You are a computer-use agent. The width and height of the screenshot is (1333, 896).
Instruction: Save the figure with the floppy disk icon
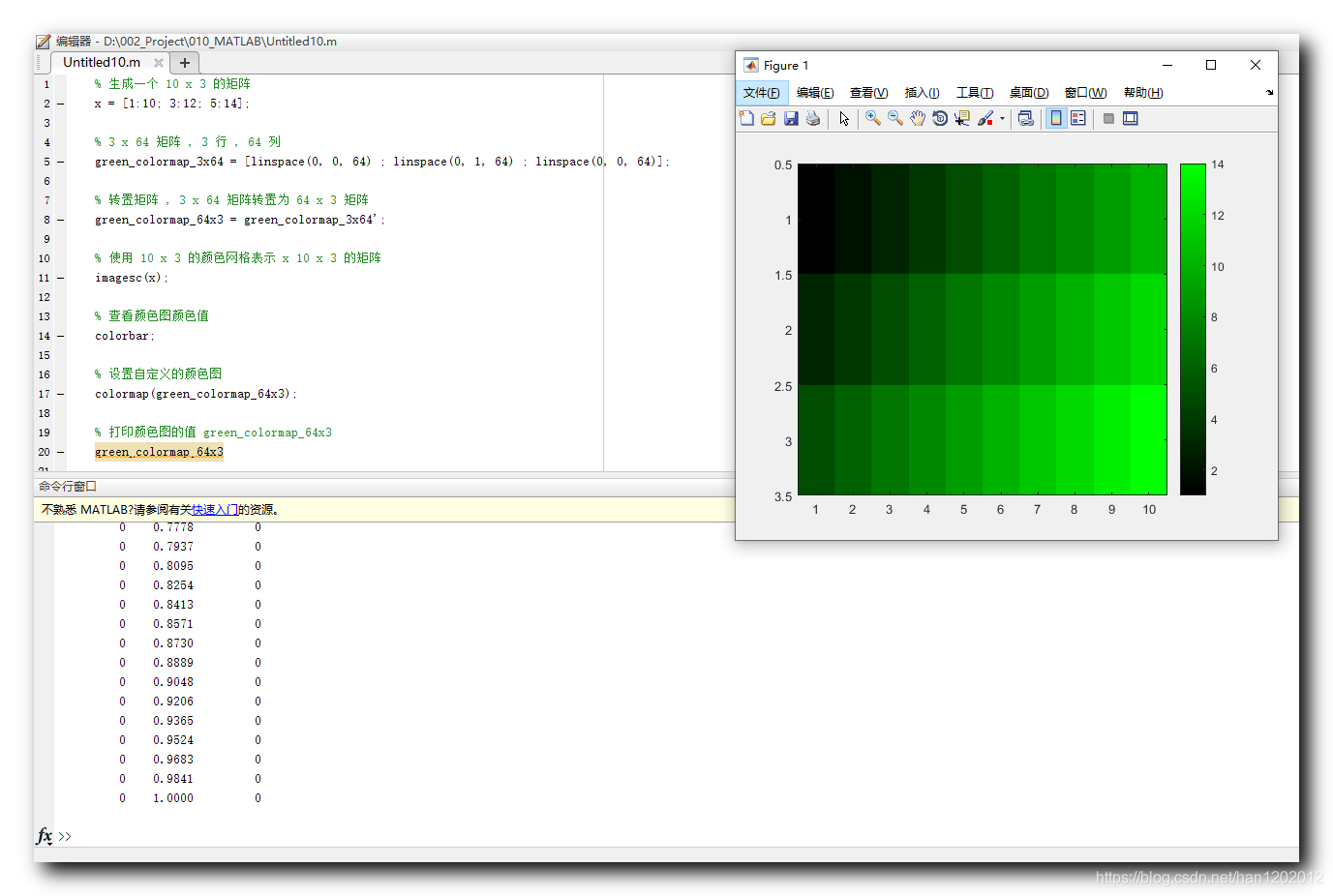pos(791,118)
